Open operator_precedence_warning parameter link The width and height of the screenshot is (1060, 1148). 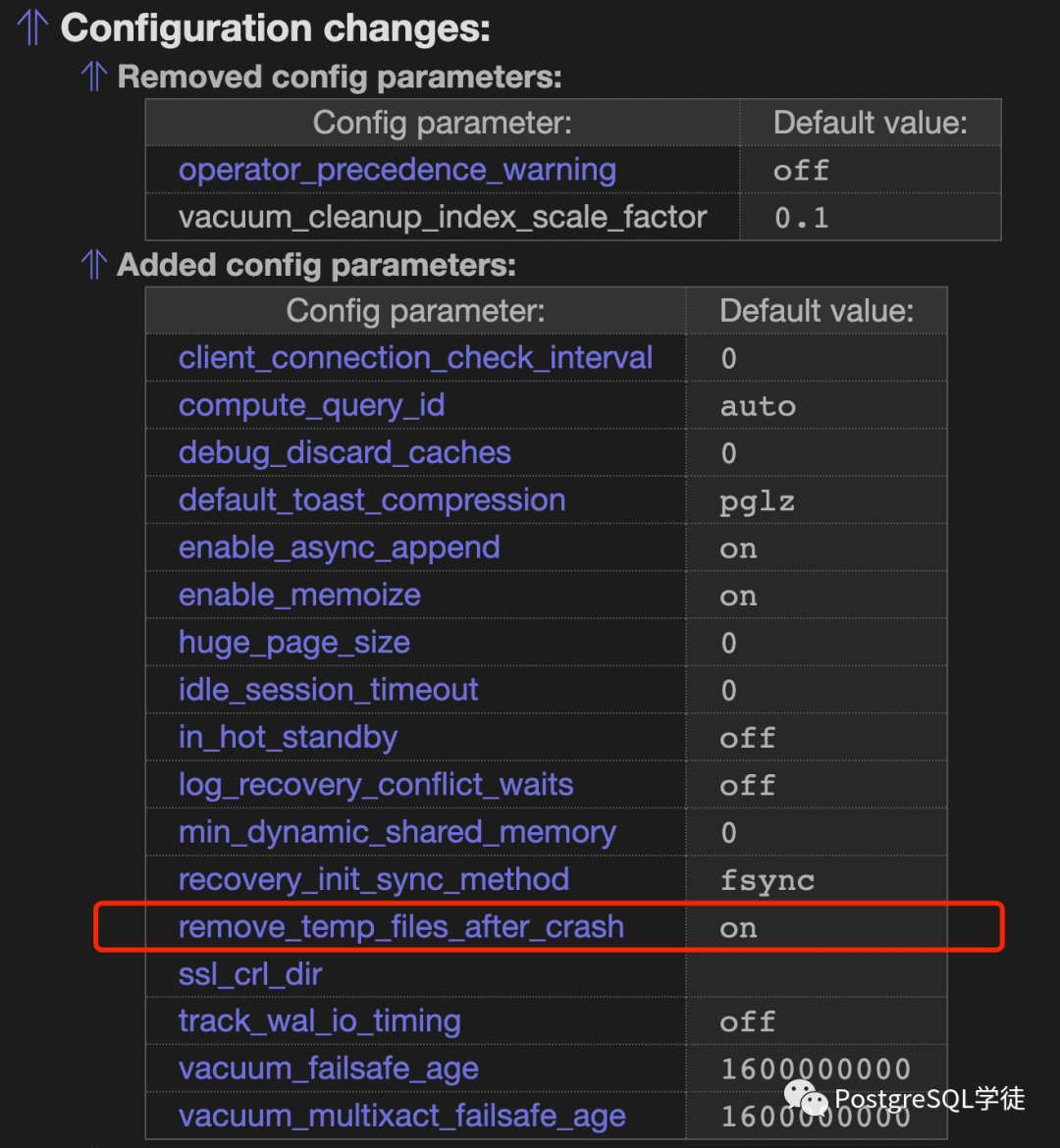(x=397, y=170)
